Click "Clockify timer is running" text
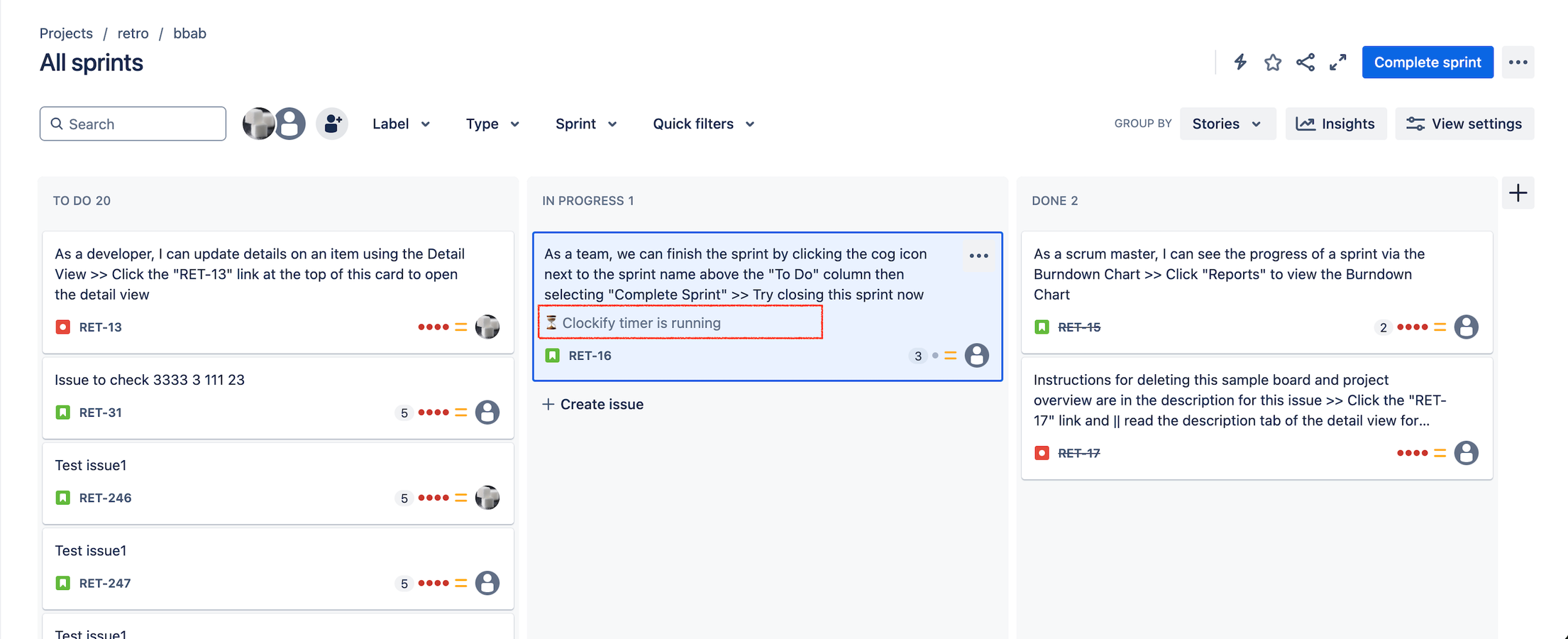 [641, 323]
